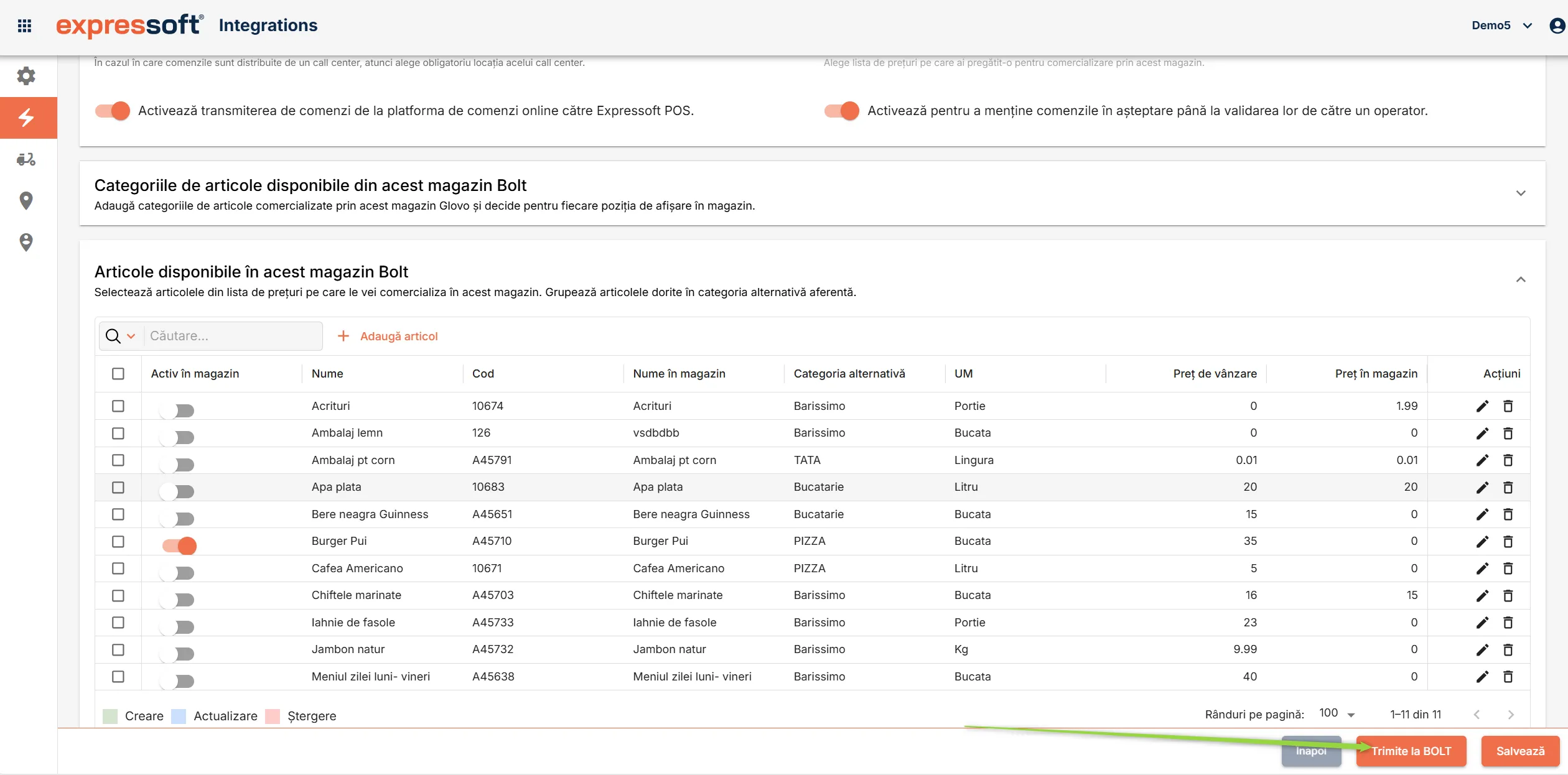Viewport: 1568px width, 775px height.
Task: Collapse the available articles section
Action: 1521,280
